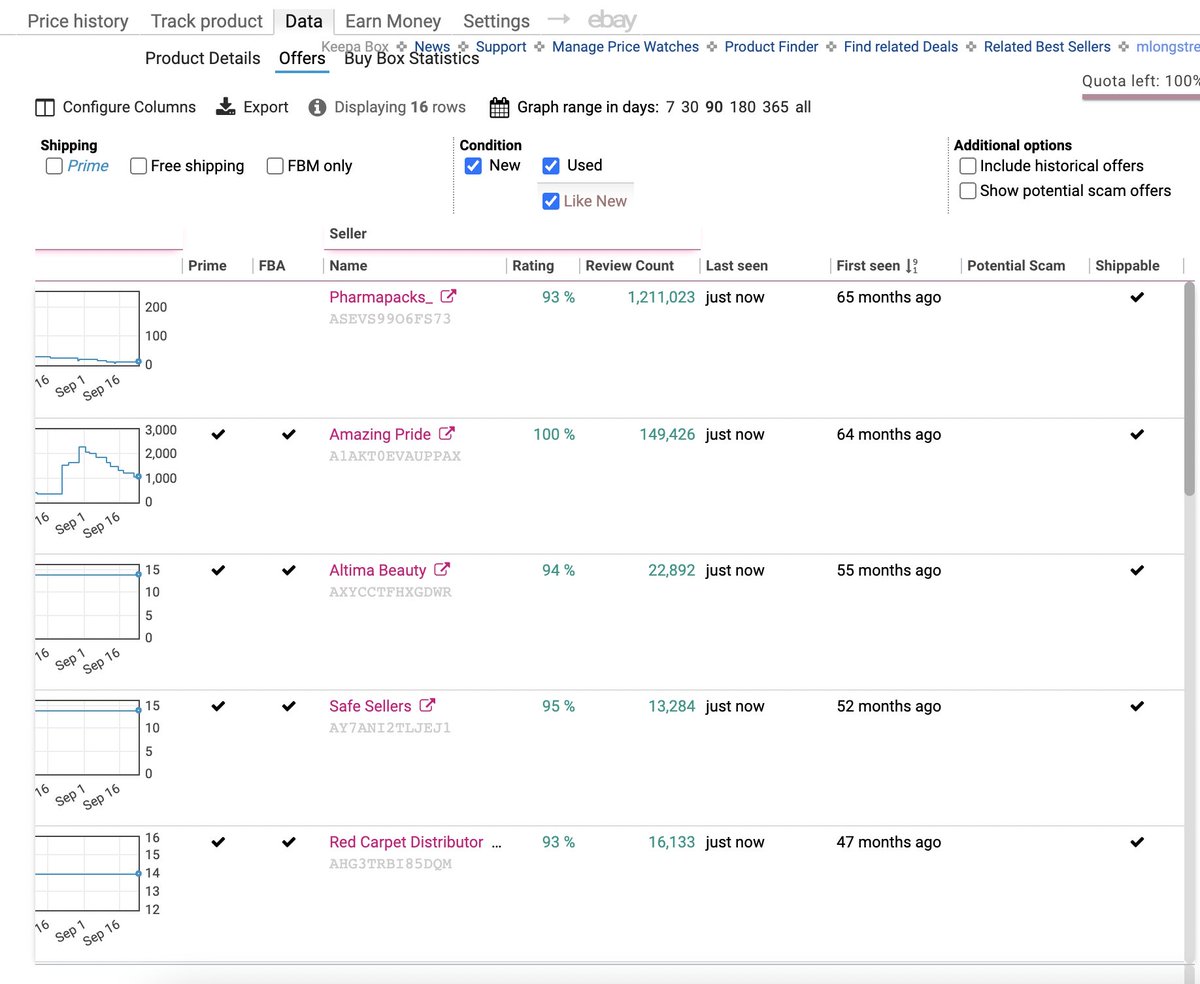Open Altima Beauty external link icon
Image resolution: width=1200 pixels, height=984 pixels.
point(442,570)
